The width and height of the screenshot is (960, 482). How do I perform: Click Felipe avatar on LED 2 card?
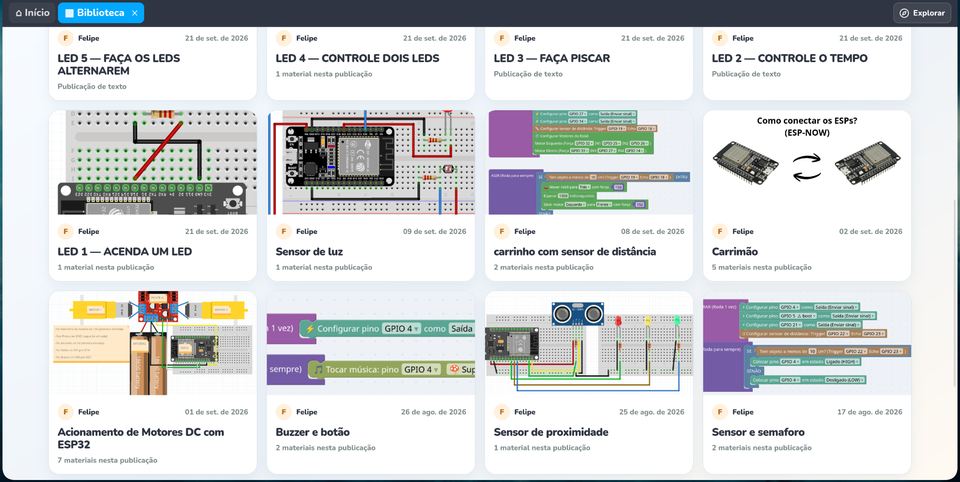tap(719, 38)
